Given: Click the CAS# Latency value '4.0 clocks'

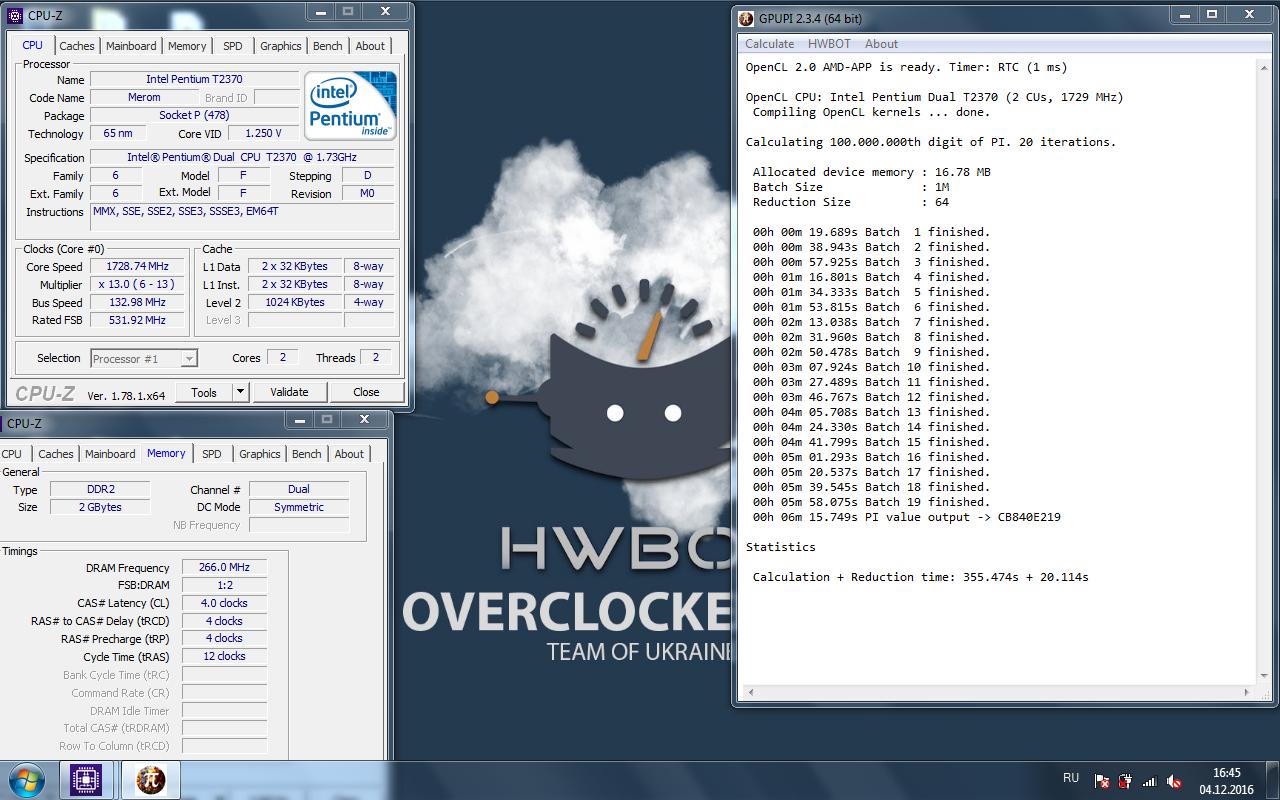Looking at the screenshot, I should point(224,603).
